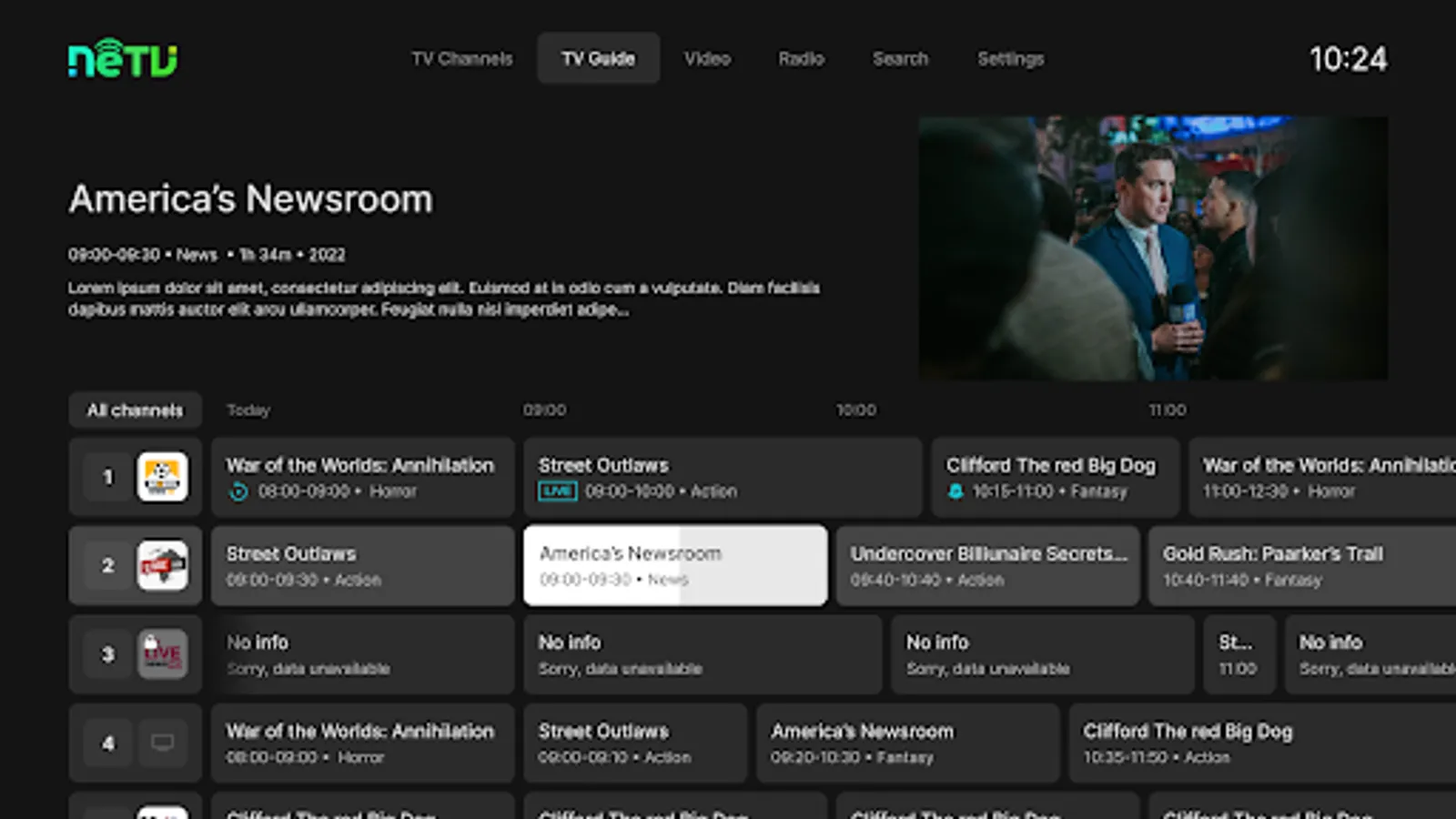Open the Settings tab
The width and height of the screenshot is (1456, 819).
[1010, 58]
